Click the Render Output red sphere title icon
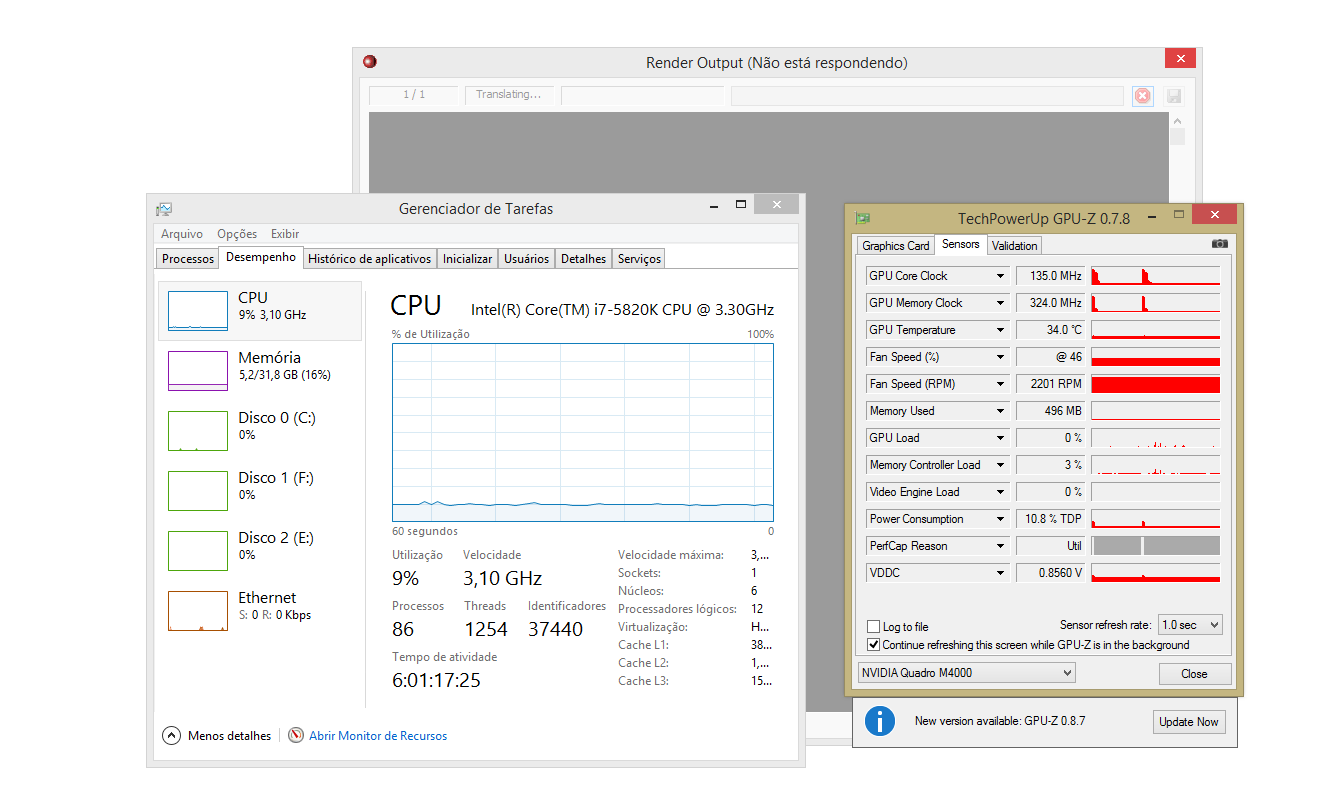Image resolution: width=1319 pixels, height=799 pixels. pyautogui.click(x=370, y=62)
